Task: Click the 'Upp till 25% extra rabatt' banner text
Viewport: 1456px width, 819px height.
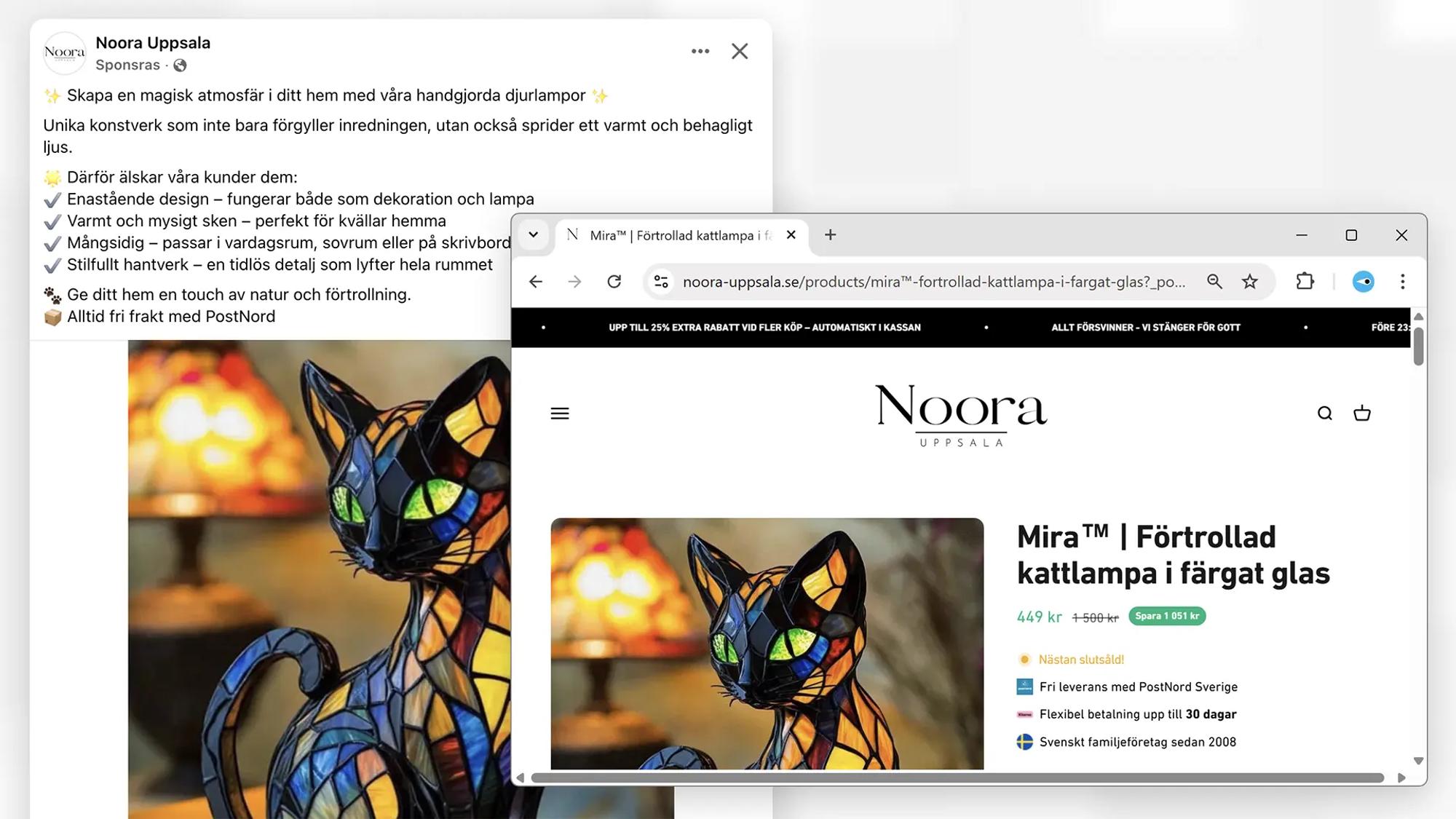Action: (764, 328)
